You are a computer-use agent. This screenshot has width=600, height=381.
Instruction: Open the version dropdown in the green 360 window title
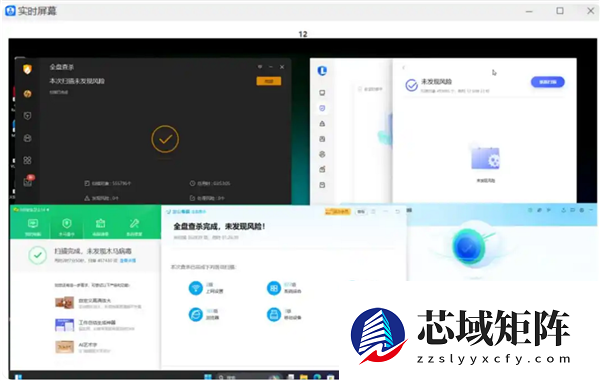pyautogui.click(x=48, y=210)
